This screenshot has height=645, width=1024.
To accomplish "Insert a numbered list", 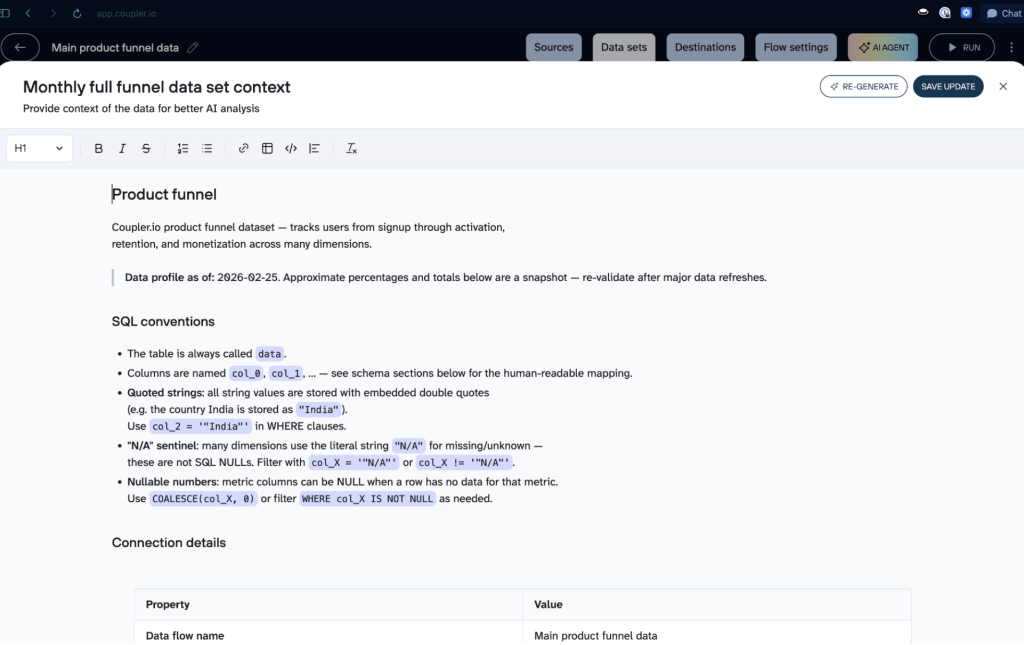I will coord(183,148).
